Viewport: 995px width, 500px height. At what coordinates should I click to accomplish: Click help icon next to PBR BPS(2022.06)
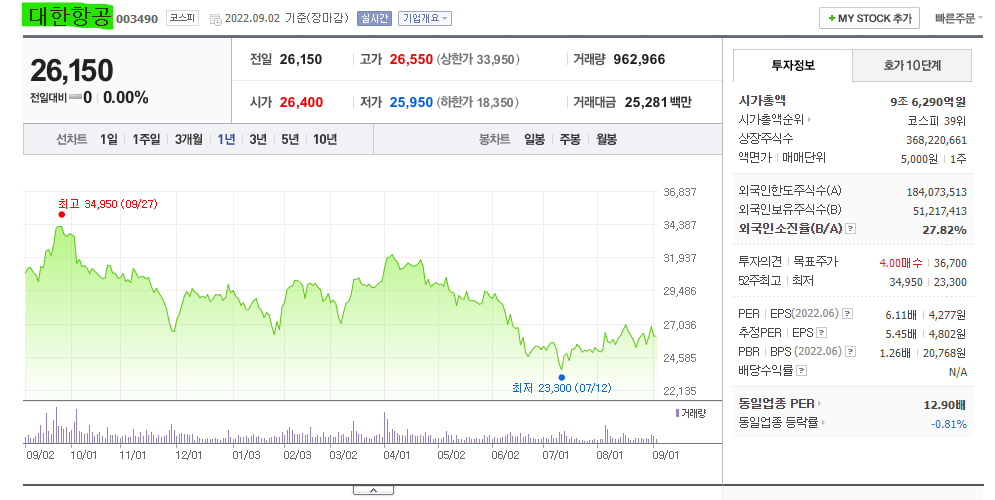click(850, 352)
